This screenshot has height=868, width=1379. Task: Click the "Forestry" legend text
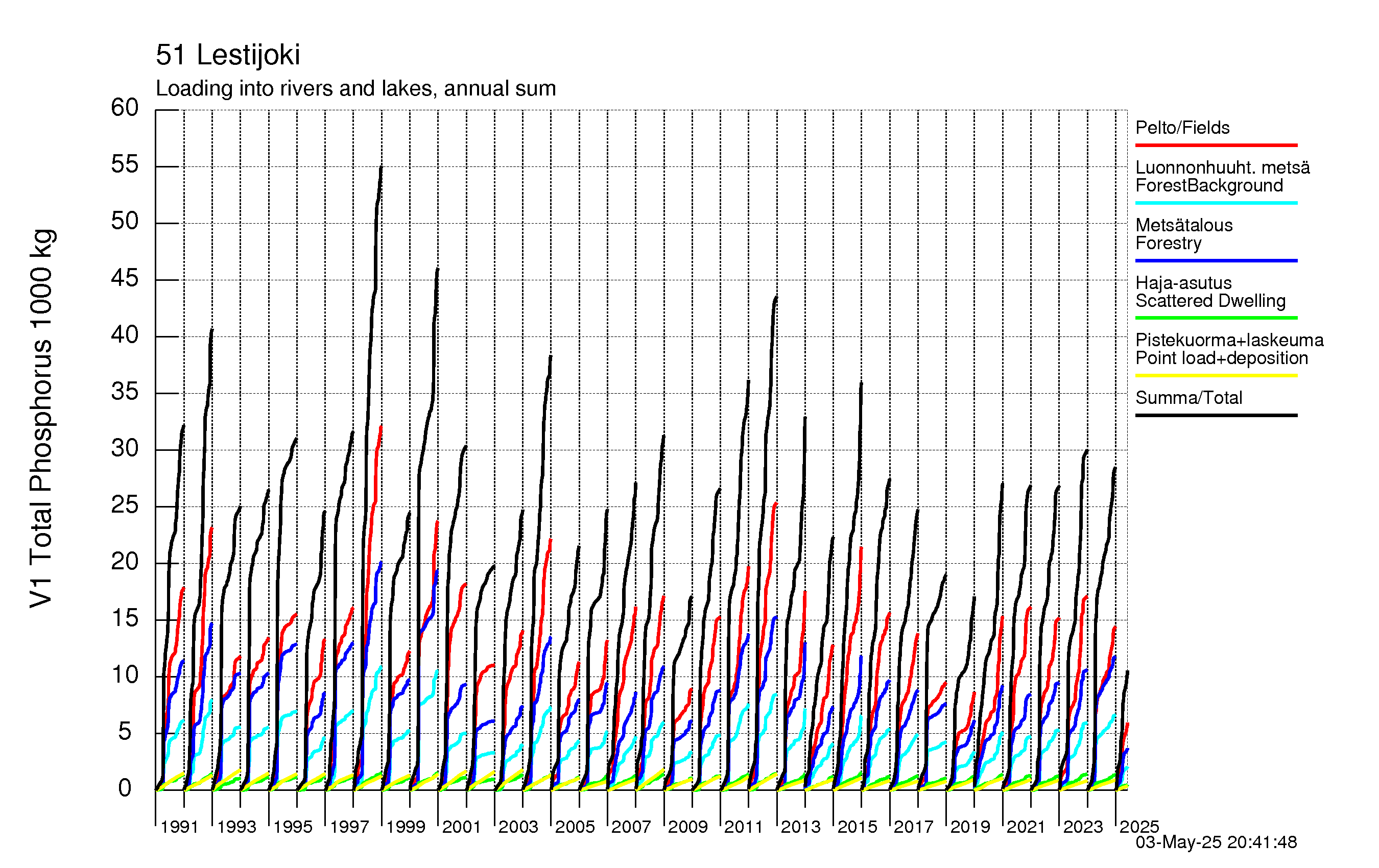pyautogui.click(x=1169, y=244)
